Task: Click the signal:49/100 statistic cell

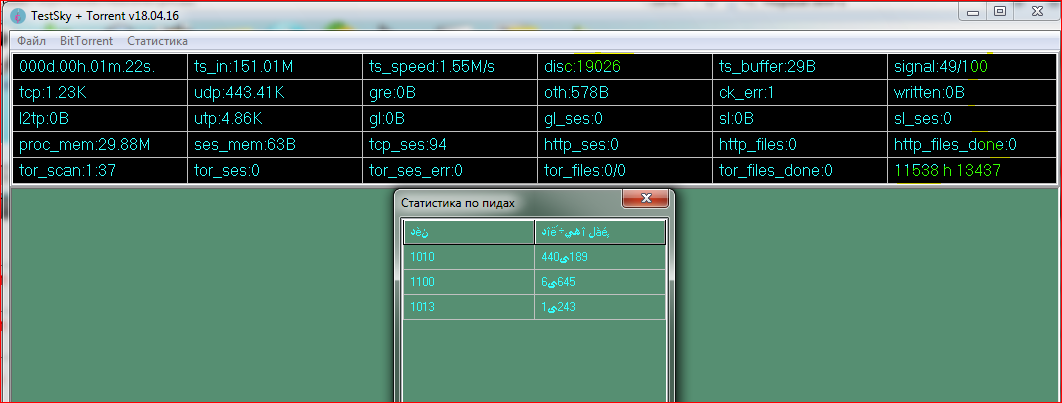Action: [x=970, y=67]
